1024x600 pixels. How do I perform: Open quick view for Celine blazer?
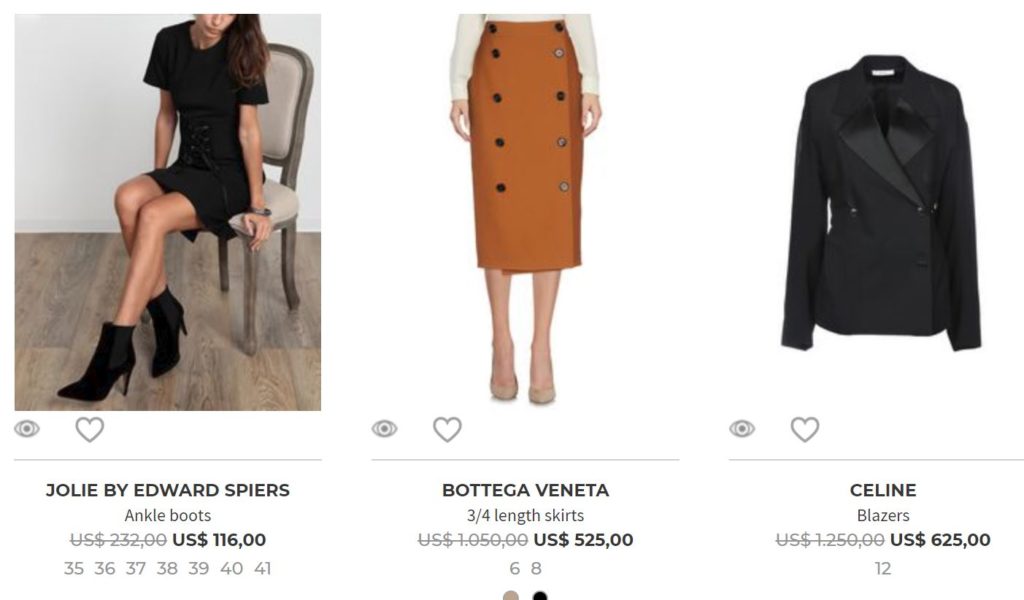[742, 429]
